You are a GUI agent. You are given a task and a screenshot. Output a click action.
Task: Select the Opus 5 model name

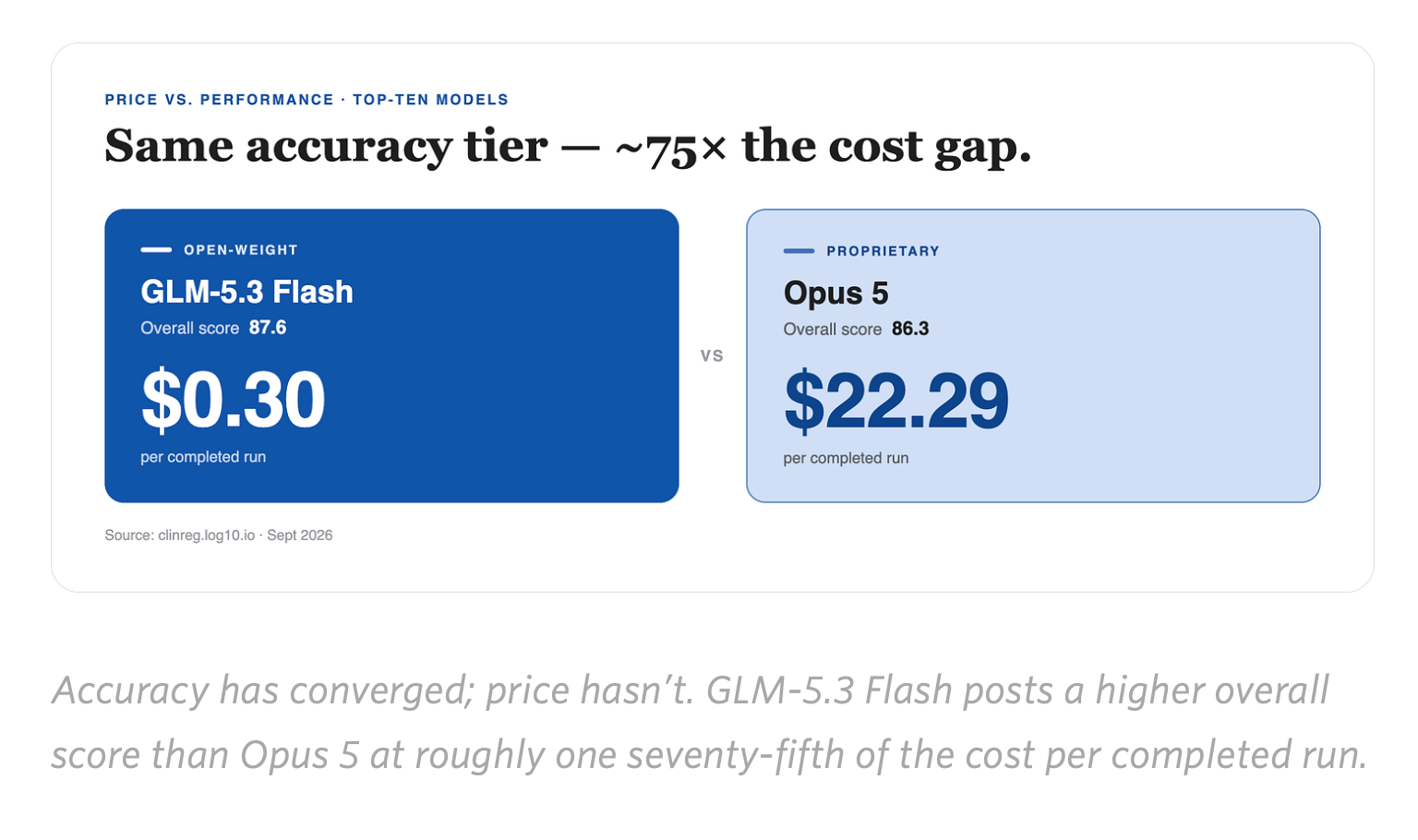point(835,294)
